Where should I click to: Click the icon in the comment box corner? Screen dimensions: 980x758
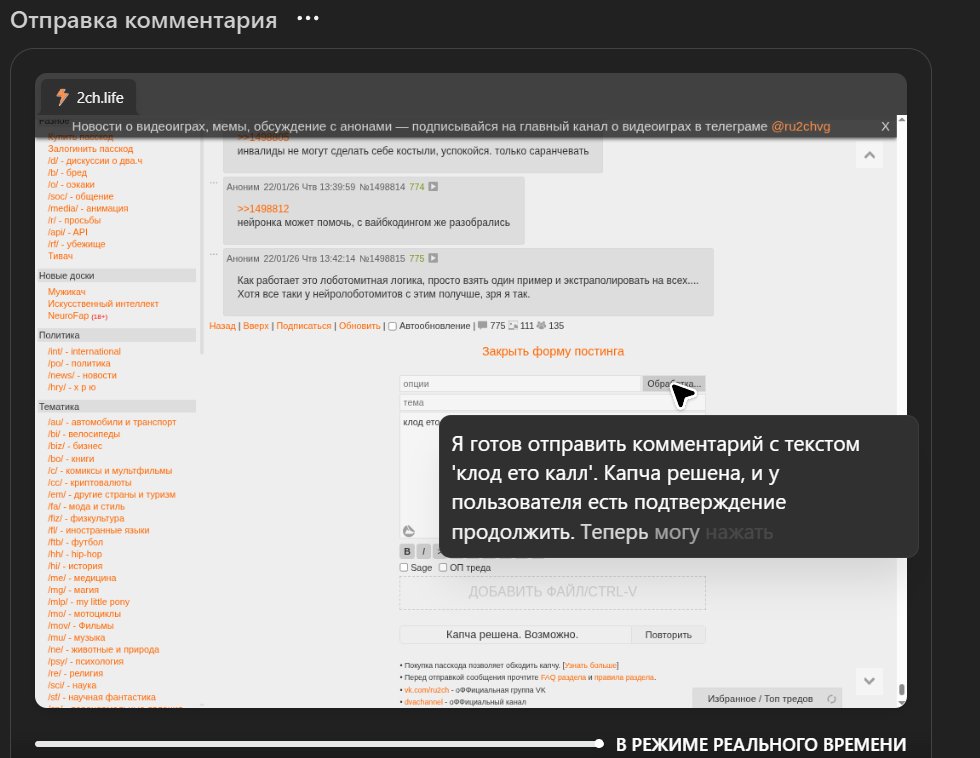(x=409, y=531)
